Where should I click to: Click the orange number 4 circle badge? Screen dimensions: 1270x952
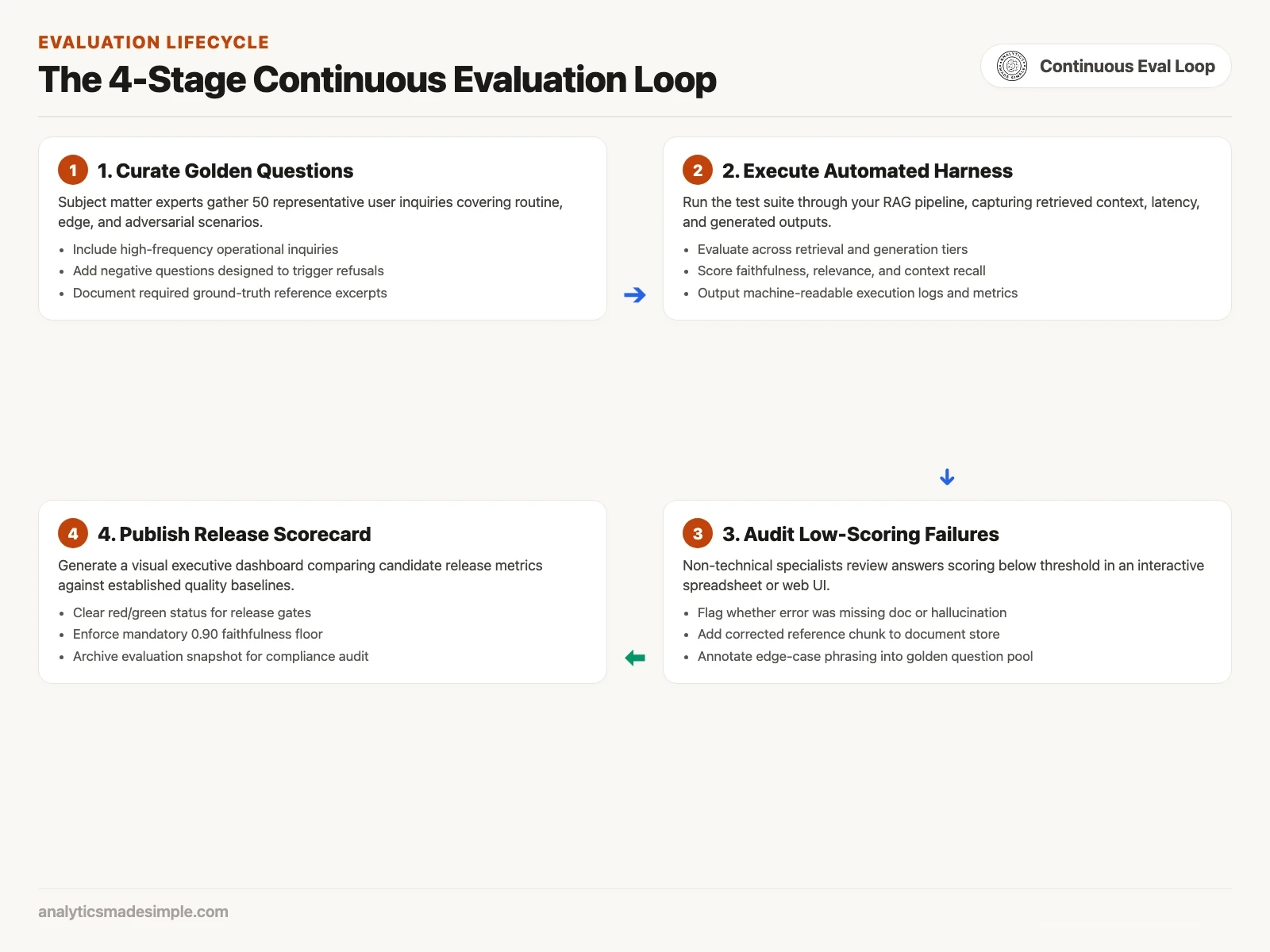[x=73, y=533]
